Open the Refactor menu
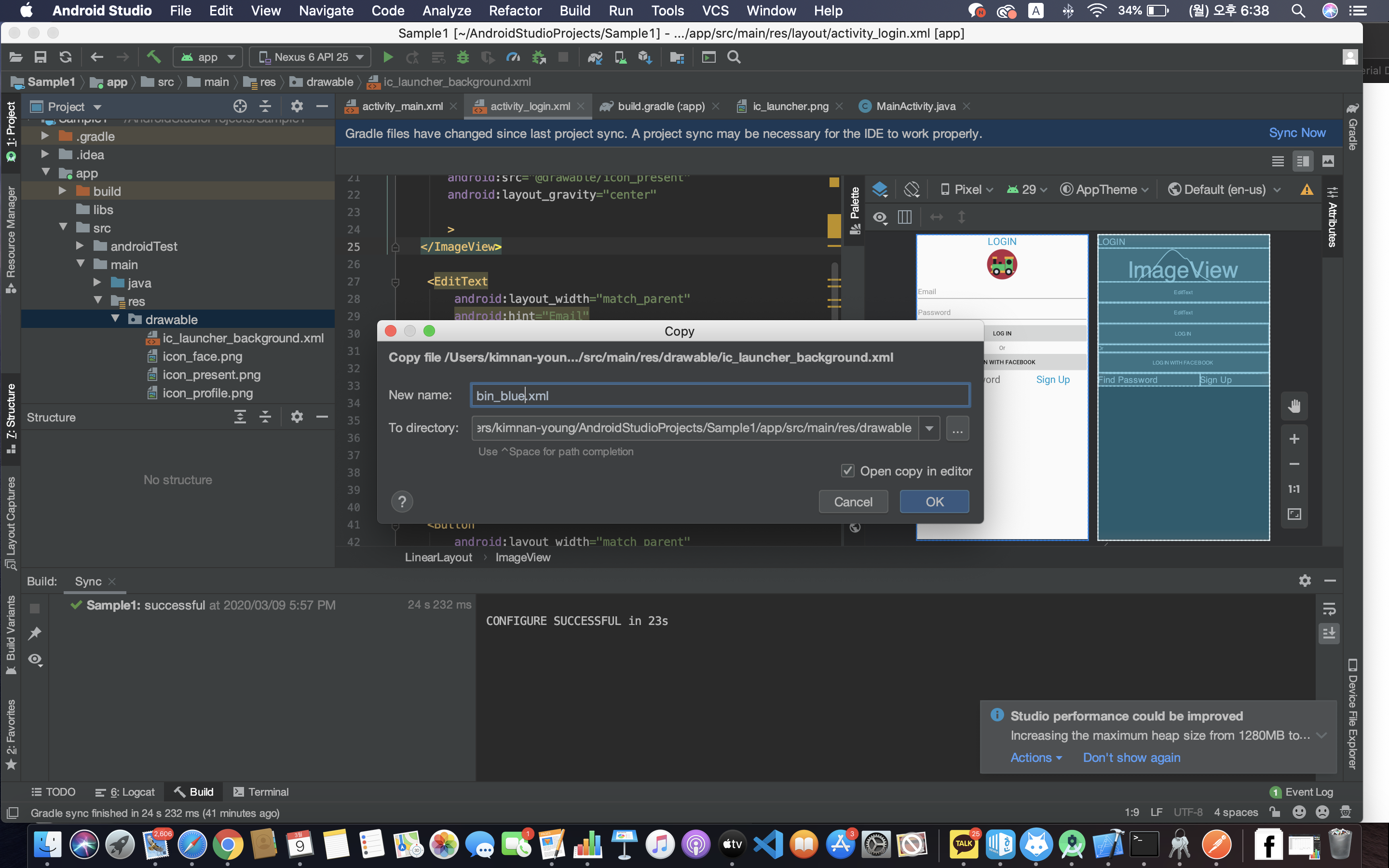Viewport: 1389px width, 868px height. (x=515, y=10)
